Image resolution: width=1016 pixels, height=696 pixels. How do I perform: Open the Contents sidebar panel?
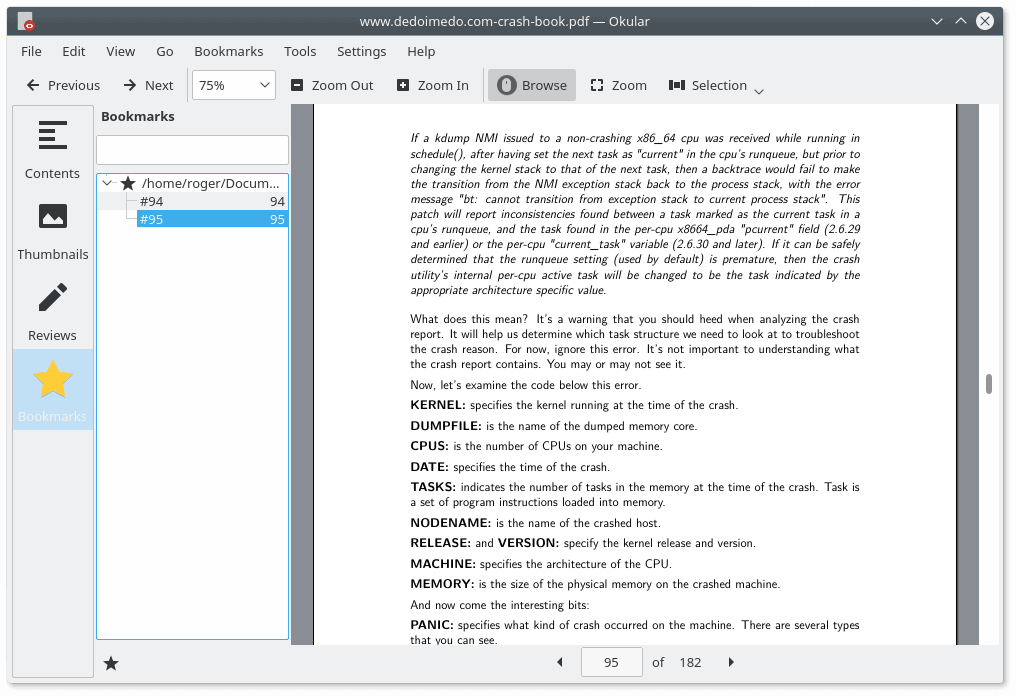pyautogui.click(x=52, y=147)
